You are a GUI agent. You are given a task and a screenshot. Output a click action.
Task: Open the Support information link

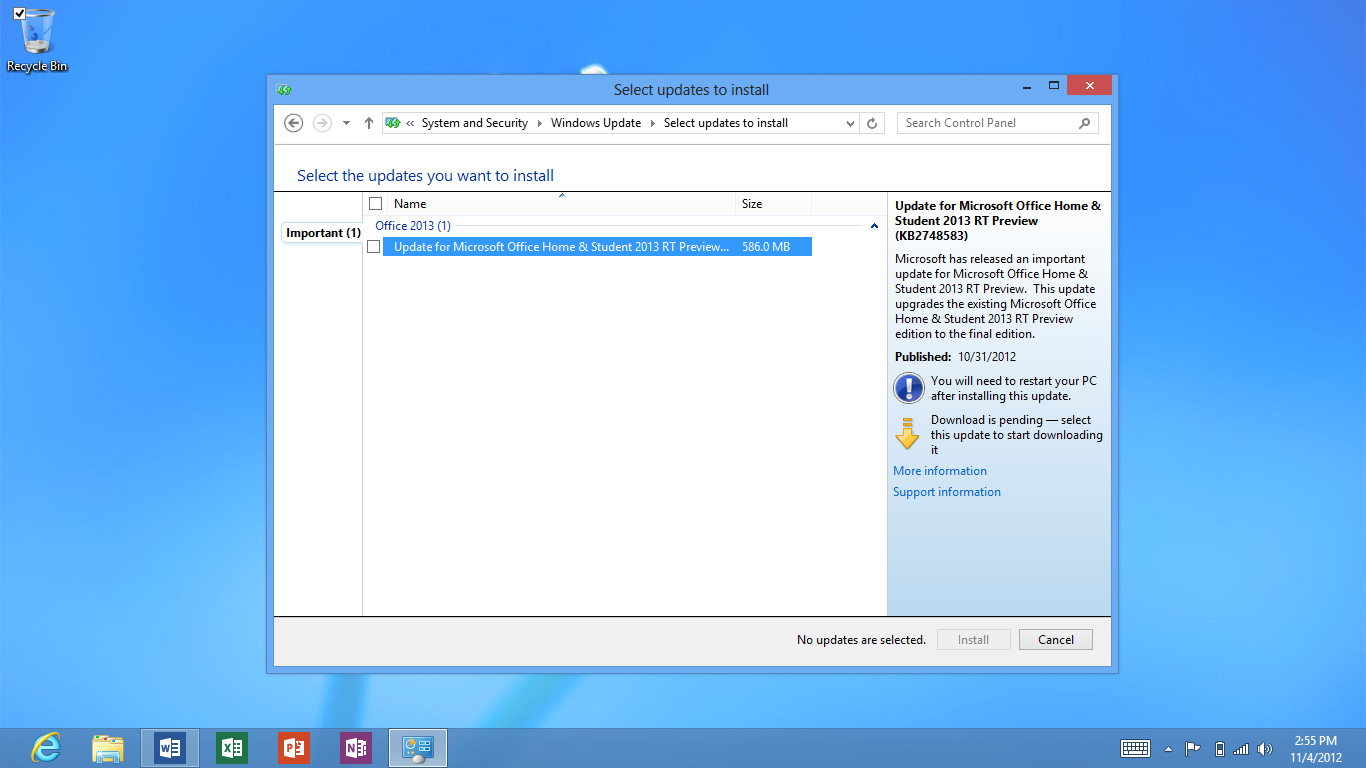point(947,492)
